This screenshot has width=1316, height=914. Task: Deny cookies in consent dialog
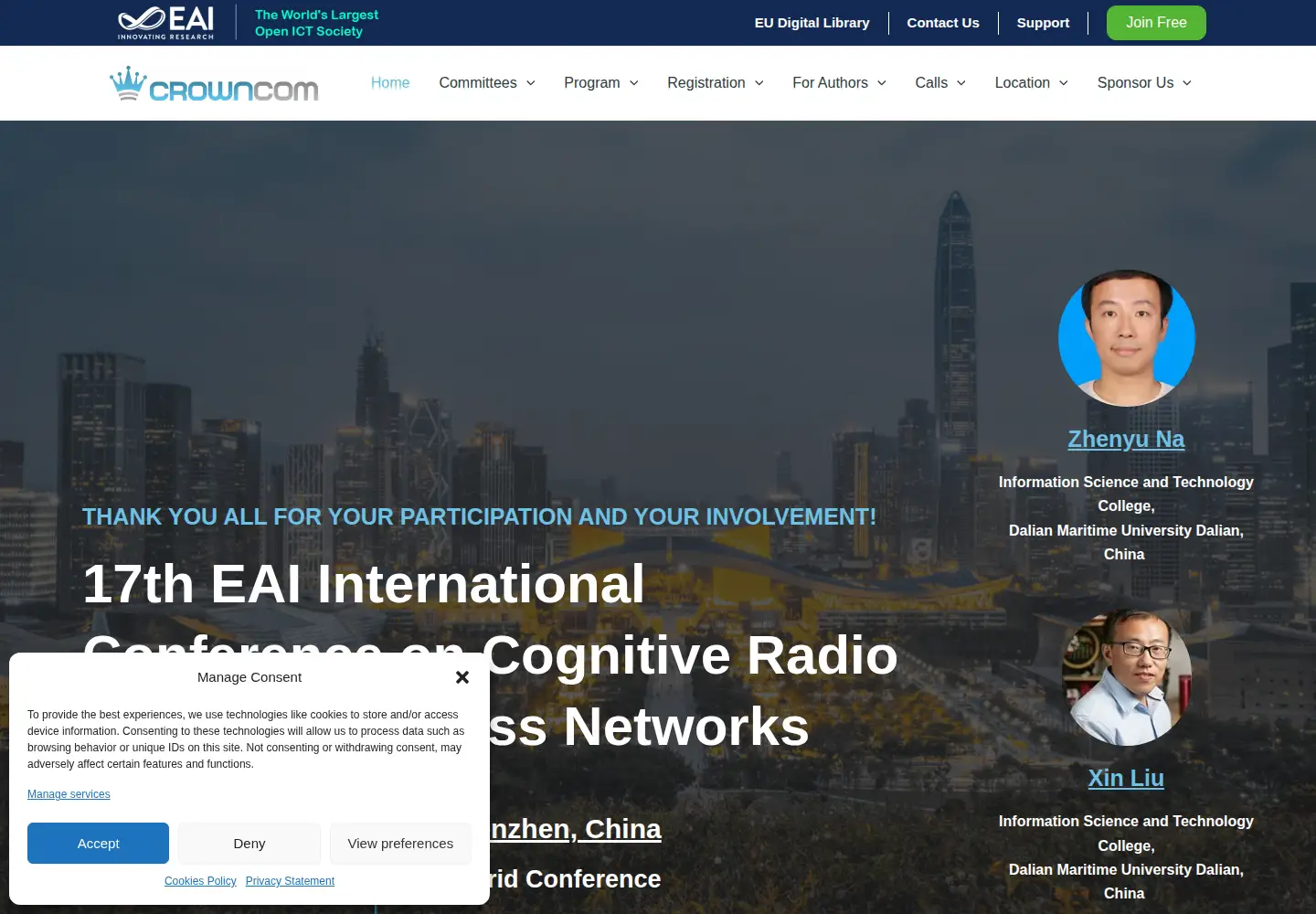[249, 844]
